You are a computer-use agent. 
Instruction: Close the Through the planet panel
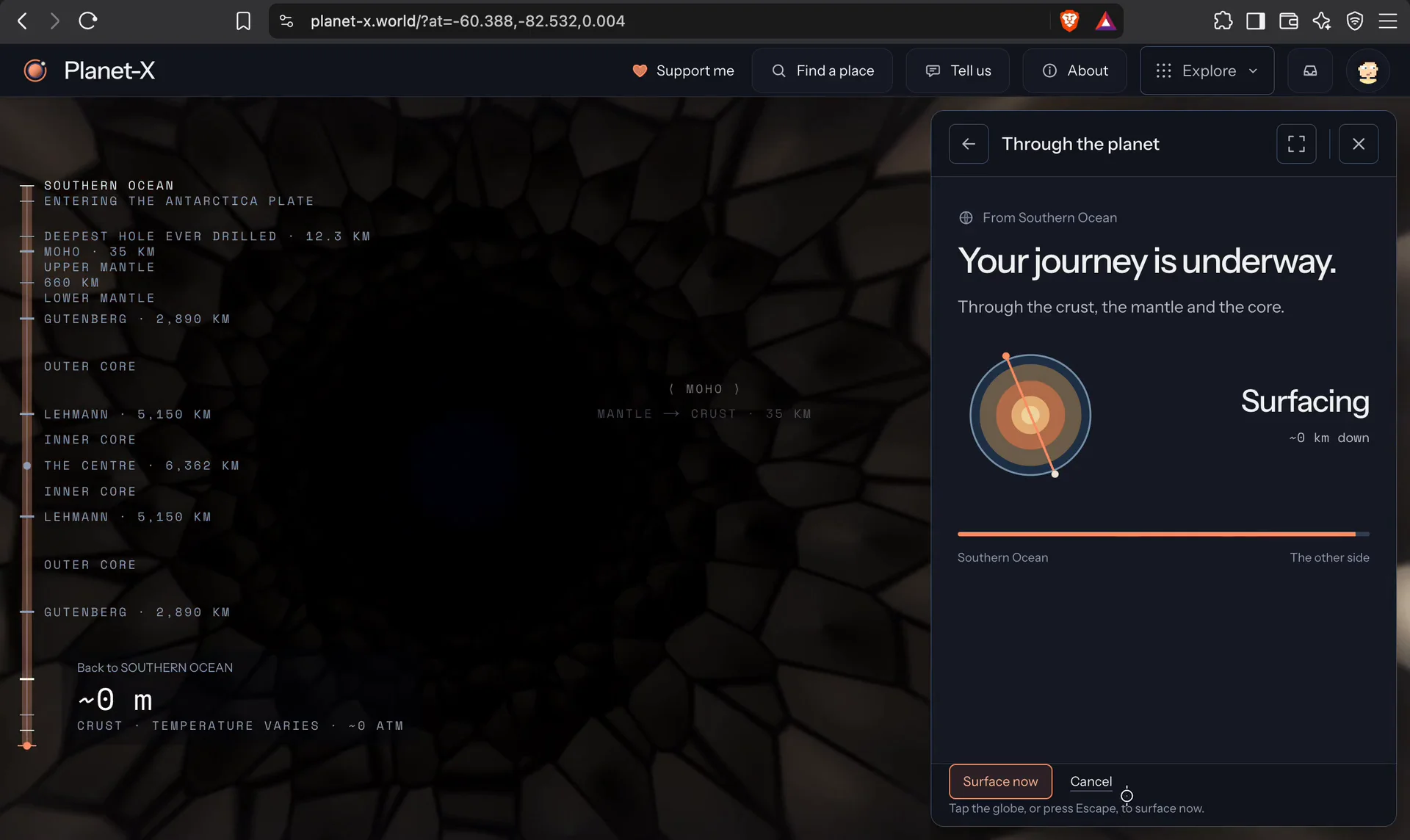pyautogui.click(x=1359, y=144)
